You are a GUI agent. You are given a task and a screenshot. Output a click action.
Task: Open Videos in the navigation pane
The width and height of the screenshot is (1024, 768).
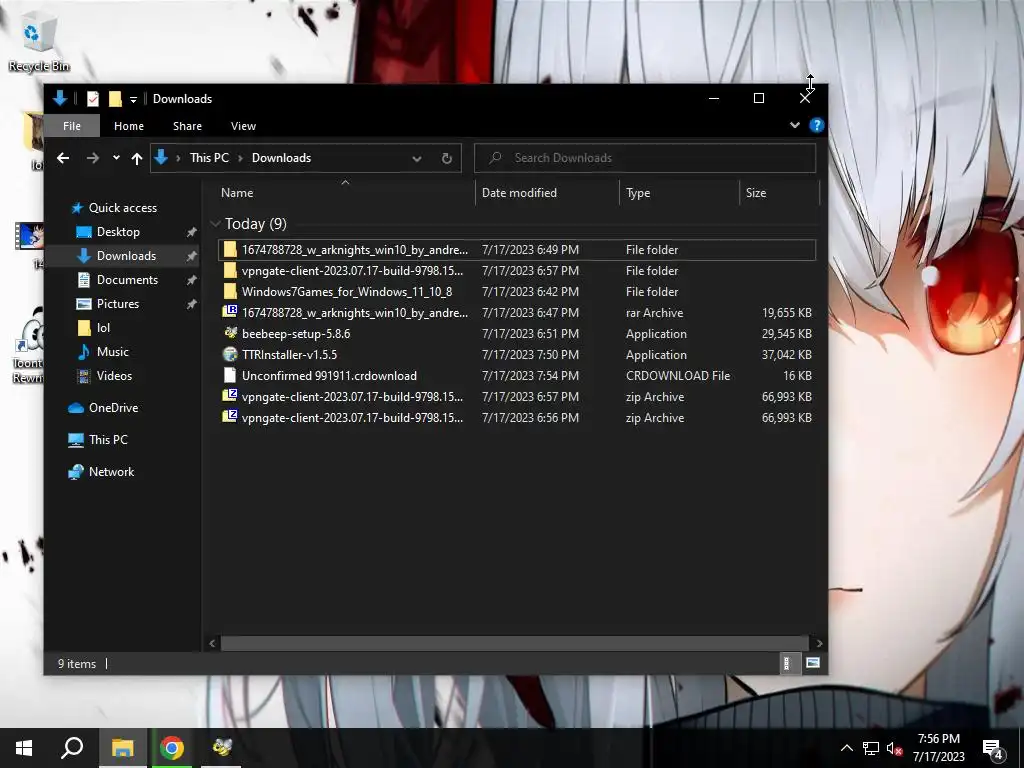(114, 376)
